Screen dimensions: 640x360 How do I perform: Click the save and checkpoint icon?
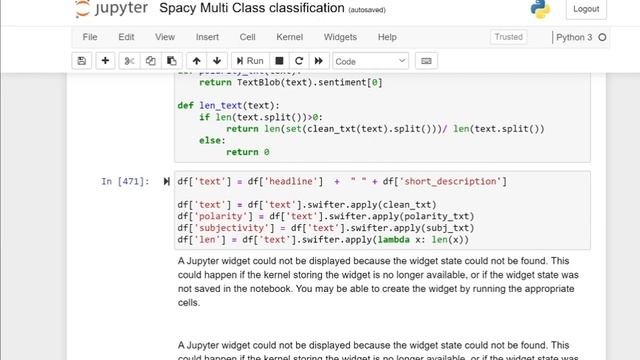pos(82,61)
